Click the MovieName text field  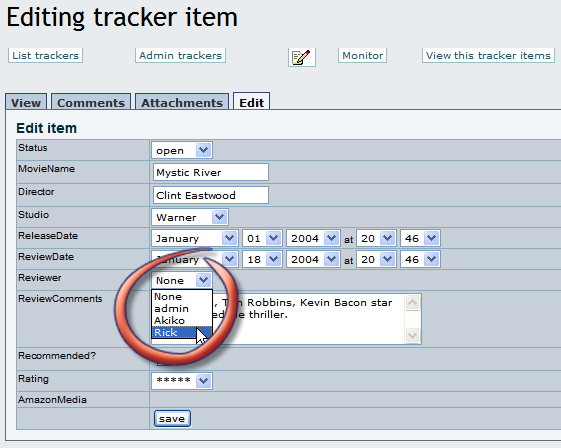click(210, 172)
